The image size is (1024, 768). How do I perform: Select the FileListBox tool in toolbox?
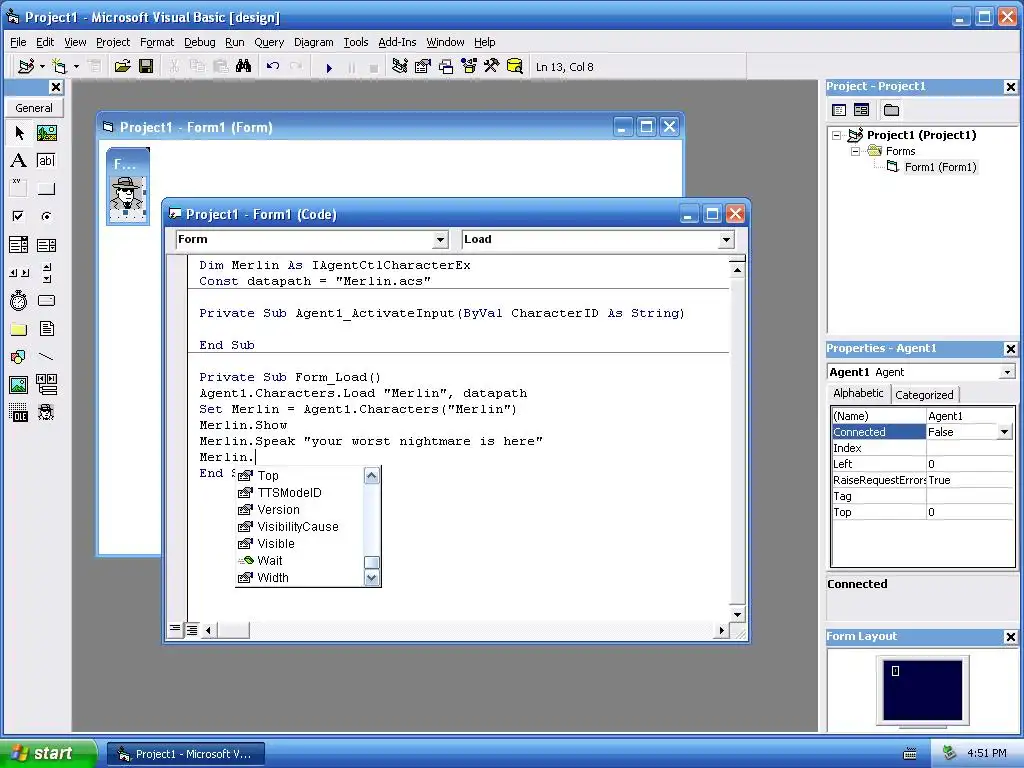[x=46, y=328]
